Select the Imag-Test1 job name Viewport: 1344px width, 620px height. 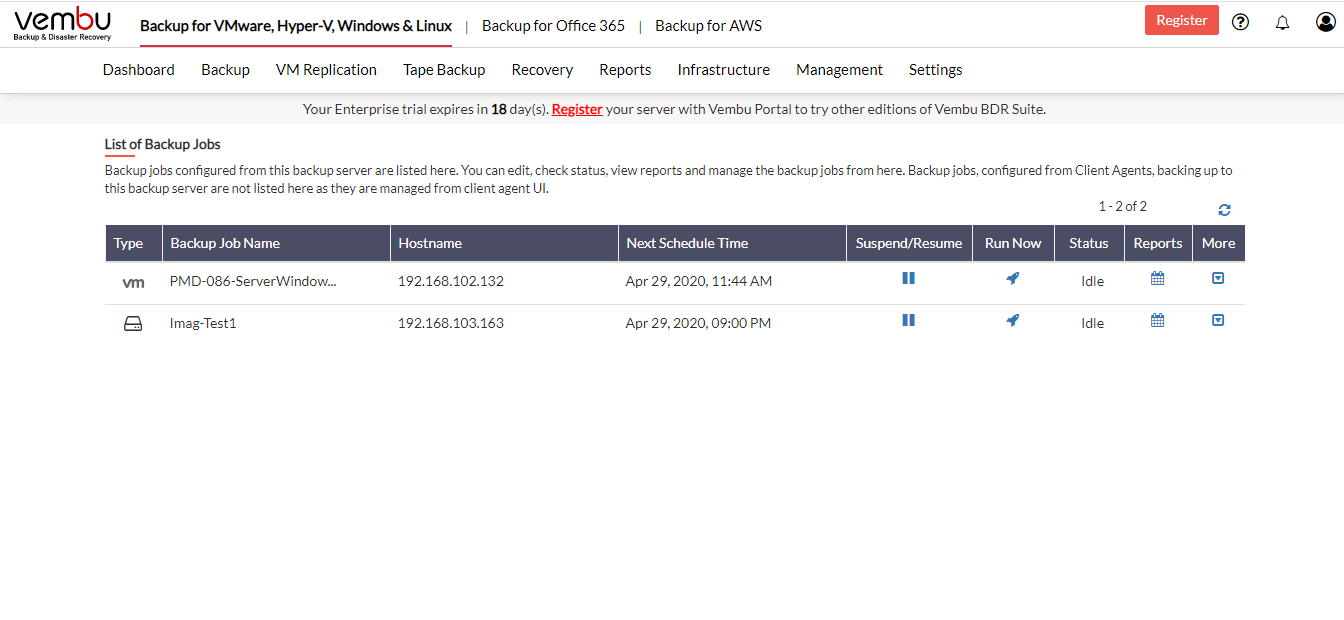point(203,324)
